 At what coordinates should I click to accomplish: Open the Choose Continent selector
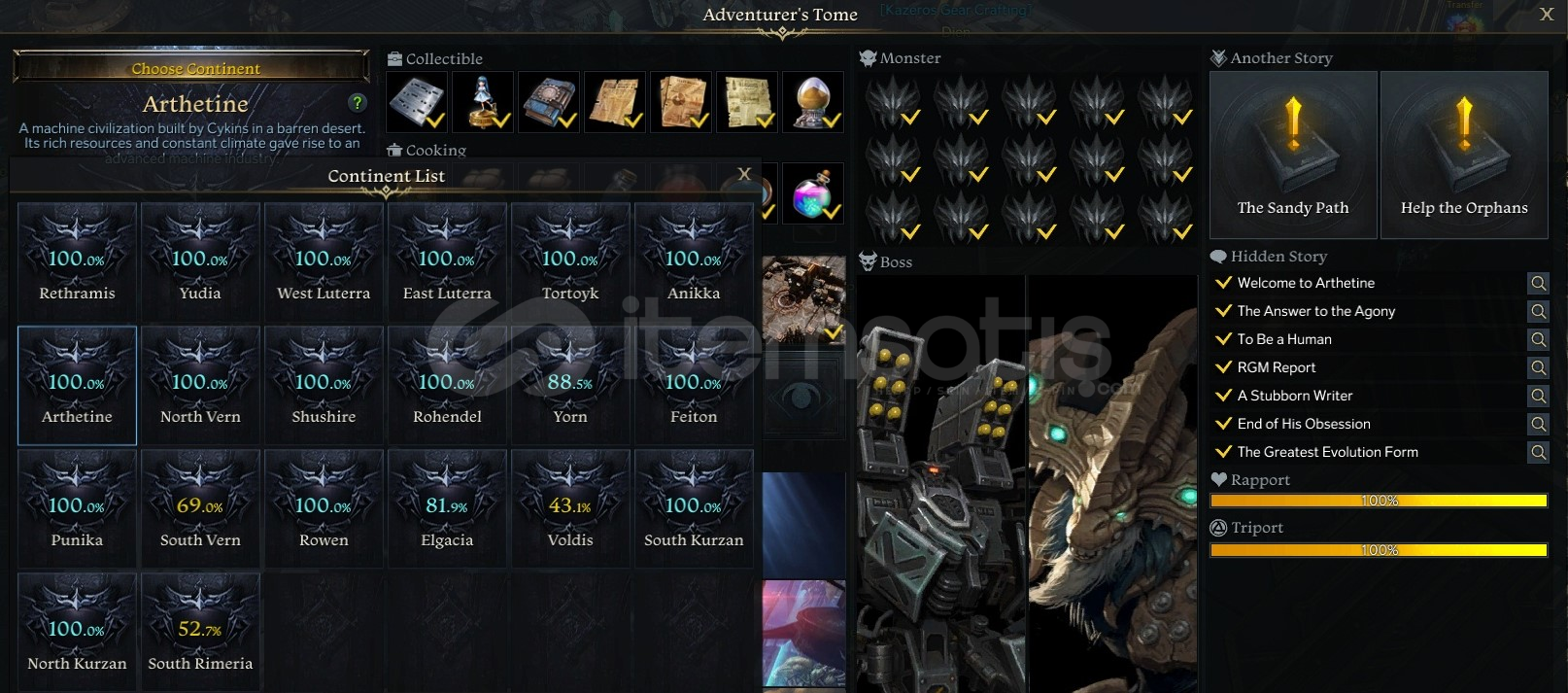tap(191, 68)
